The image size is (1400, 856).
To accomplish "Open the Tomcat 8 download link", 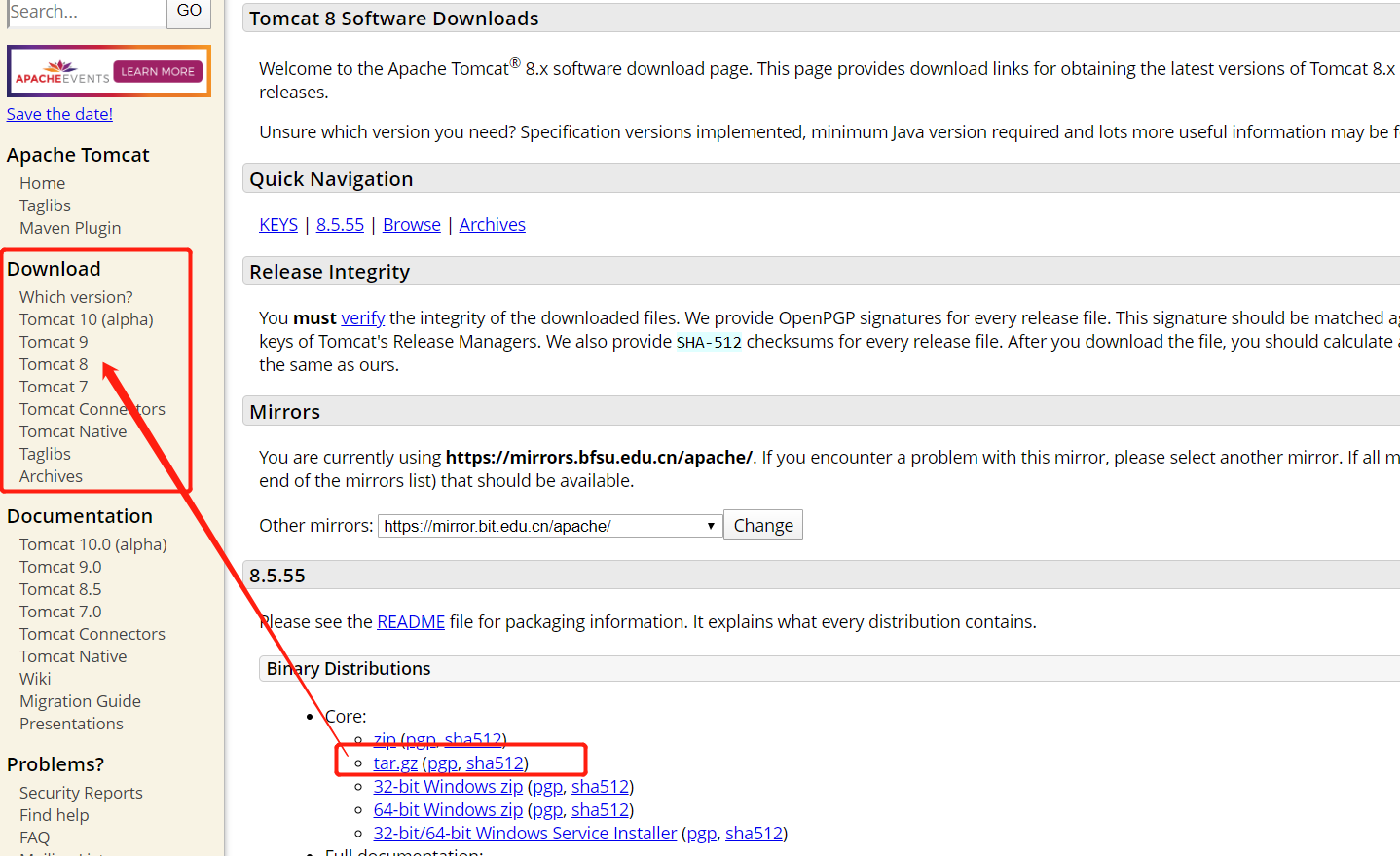I will [x=54, y=364].
